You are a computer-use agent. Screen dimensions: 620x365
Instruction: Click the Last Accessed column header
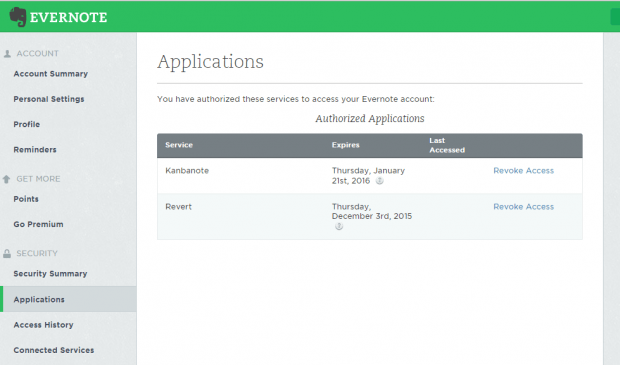[447, 145]
